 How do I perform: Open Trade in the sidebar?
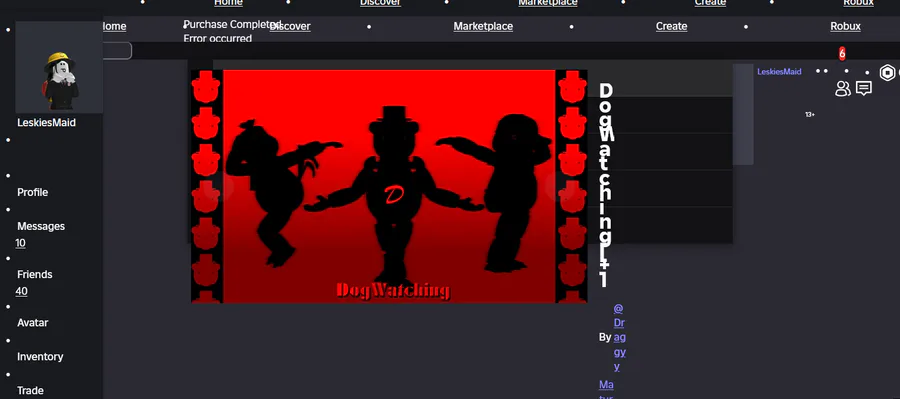[30, 390]
